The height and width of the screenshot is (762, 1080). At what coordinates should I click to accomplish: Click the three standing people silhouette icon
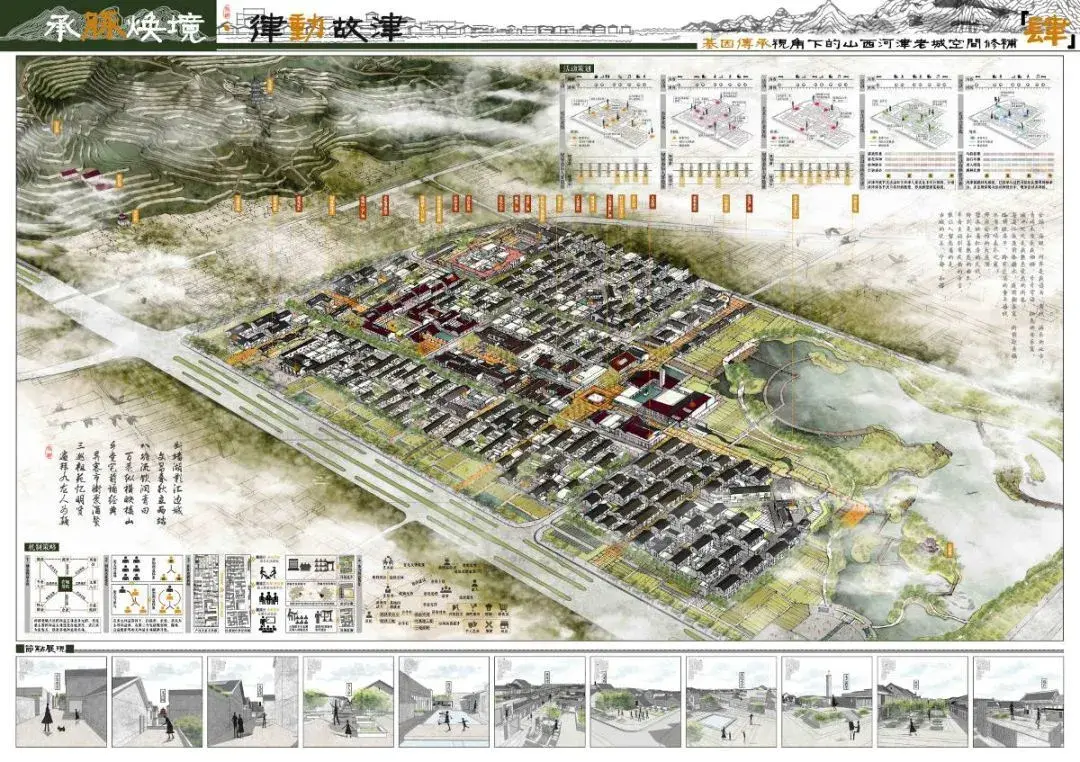269,597
